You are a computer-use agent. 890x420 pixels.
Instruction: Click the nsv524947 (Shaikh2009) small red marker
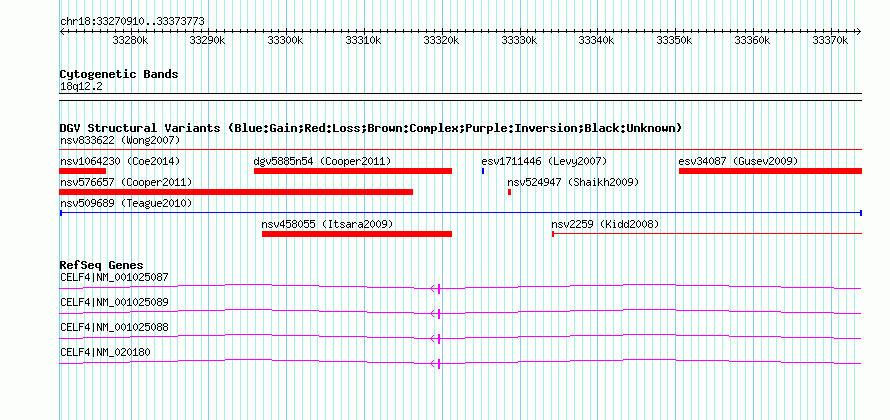click(509, 192)
